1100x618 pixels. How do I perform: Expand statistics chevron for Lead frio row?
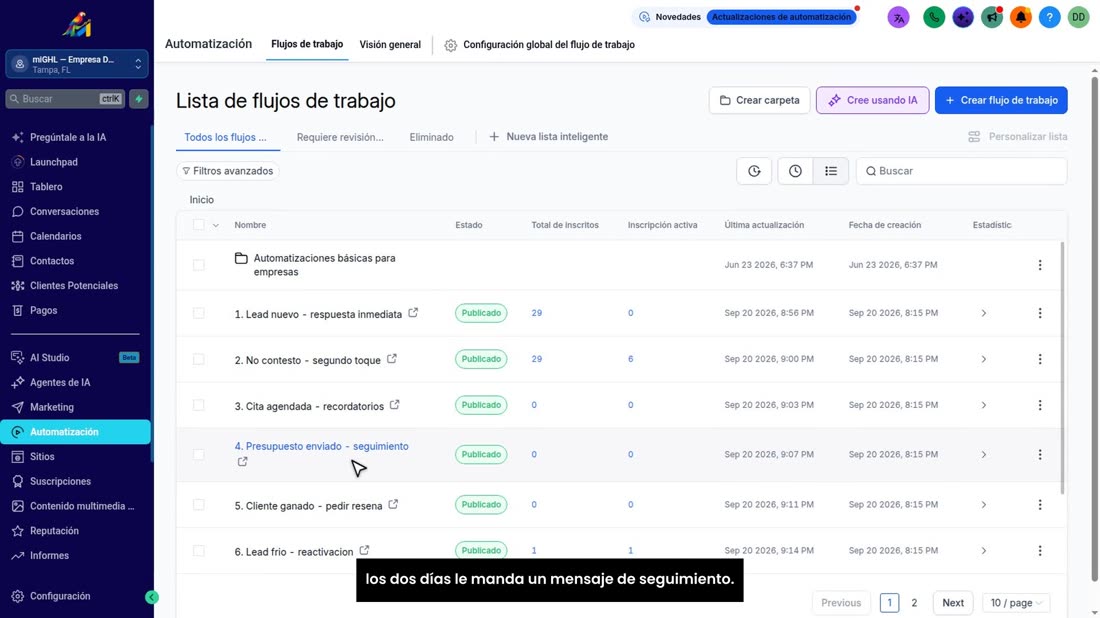[x=984, y=551]
